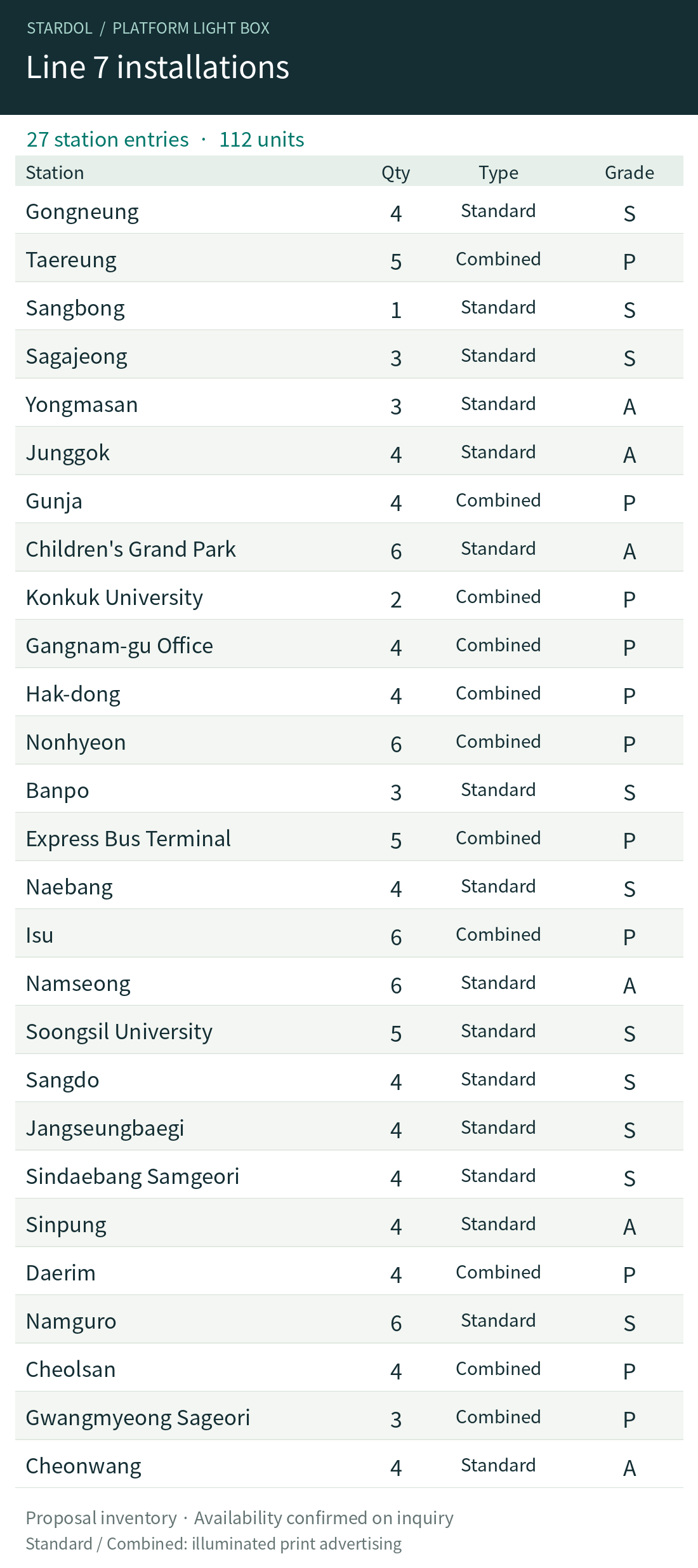Select the Station column header
The width and height of the screenshot is (698, 1568).
(55, 173)
